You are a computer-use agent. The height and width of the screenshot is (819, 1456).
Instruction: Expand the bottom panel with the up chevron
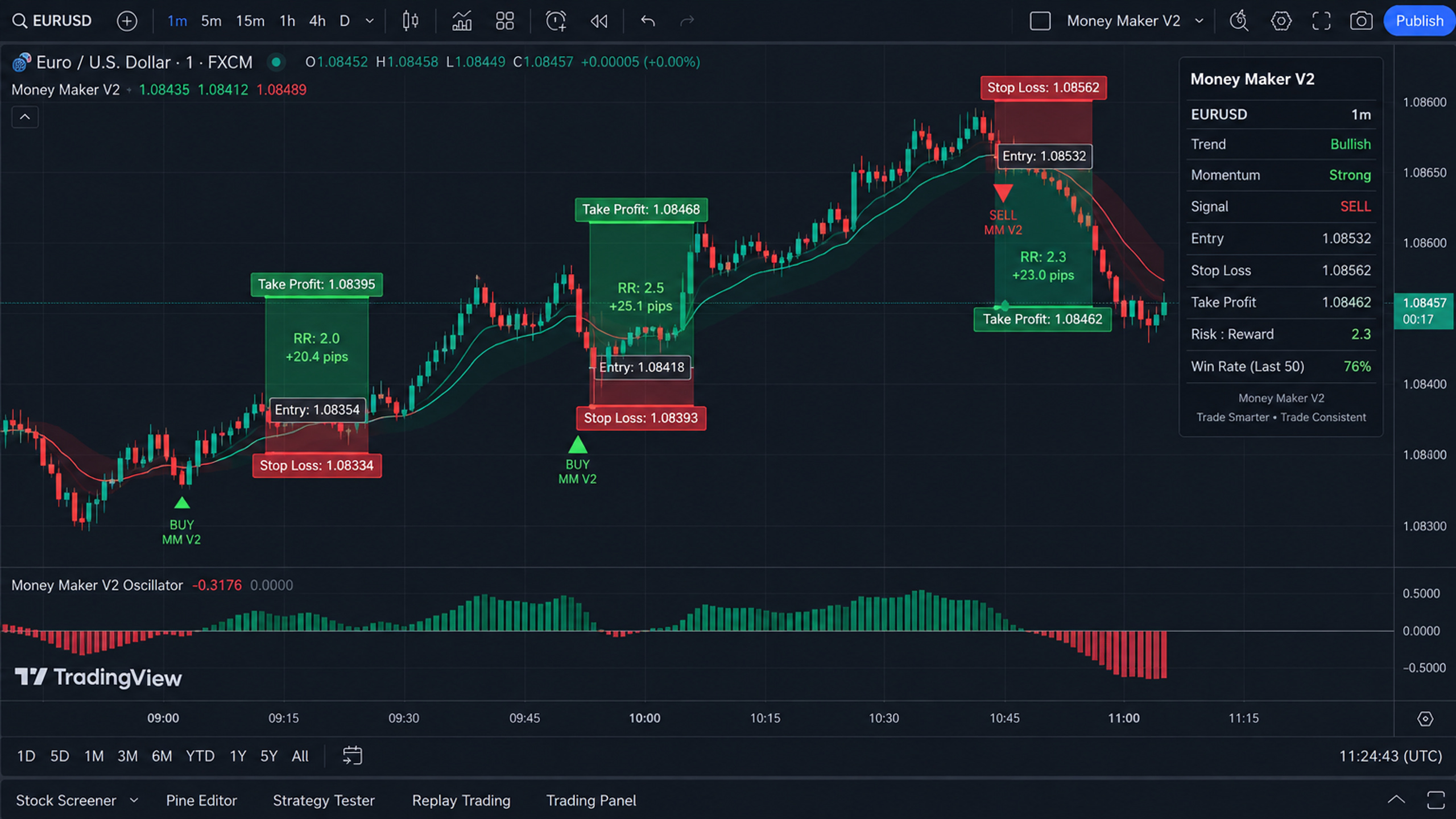point(1396,800)
